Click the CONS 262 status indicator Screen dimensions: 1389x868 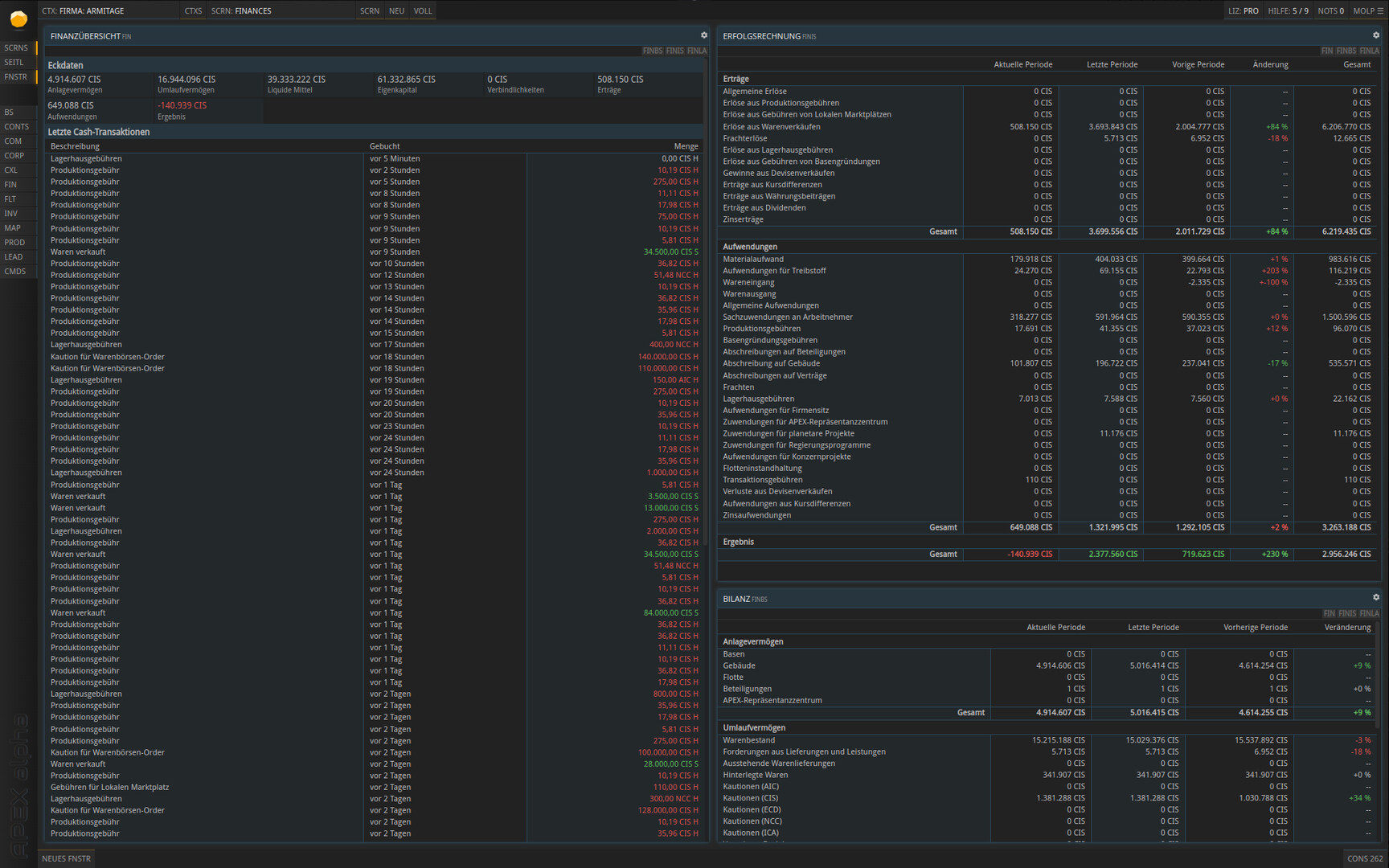1365,858
